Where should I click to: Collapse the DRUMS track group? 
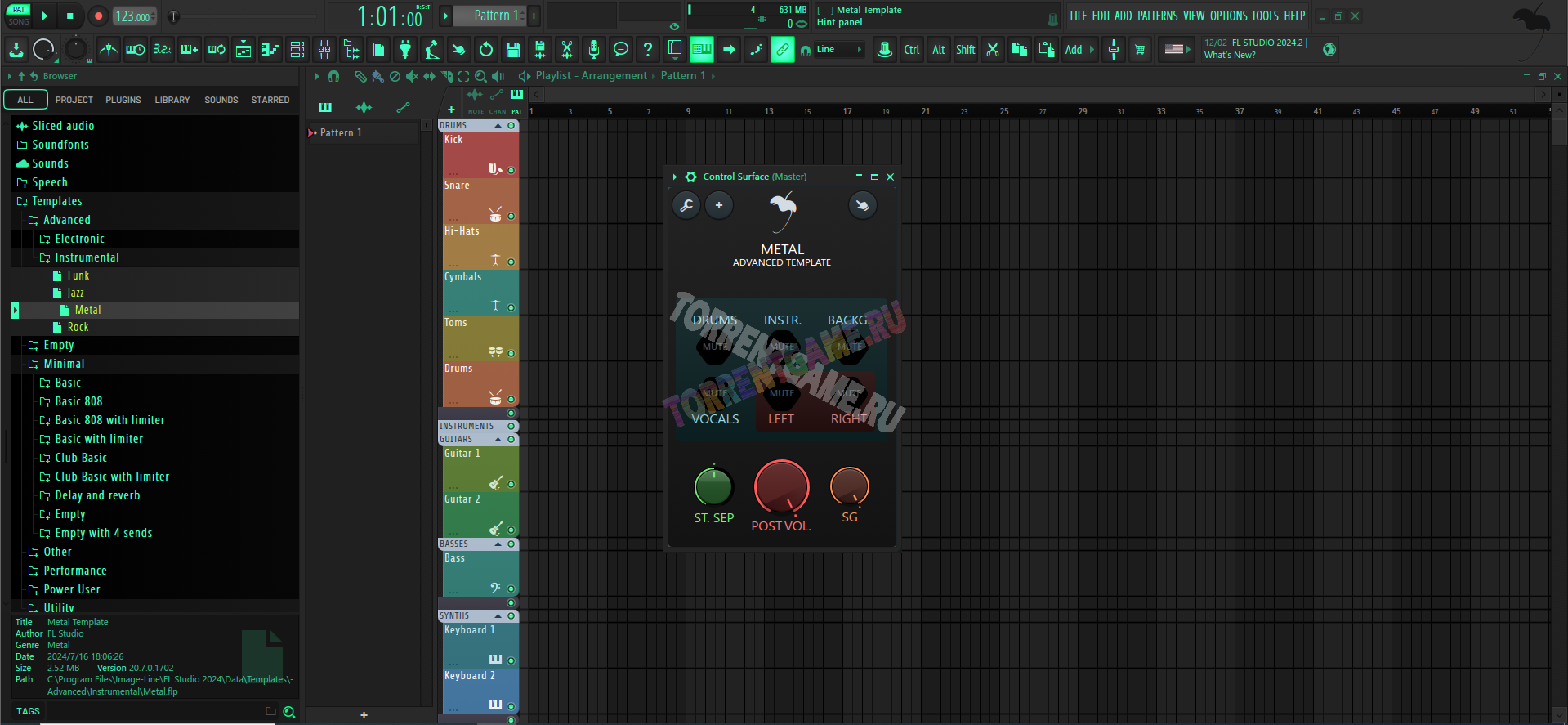tap(498, 126)
